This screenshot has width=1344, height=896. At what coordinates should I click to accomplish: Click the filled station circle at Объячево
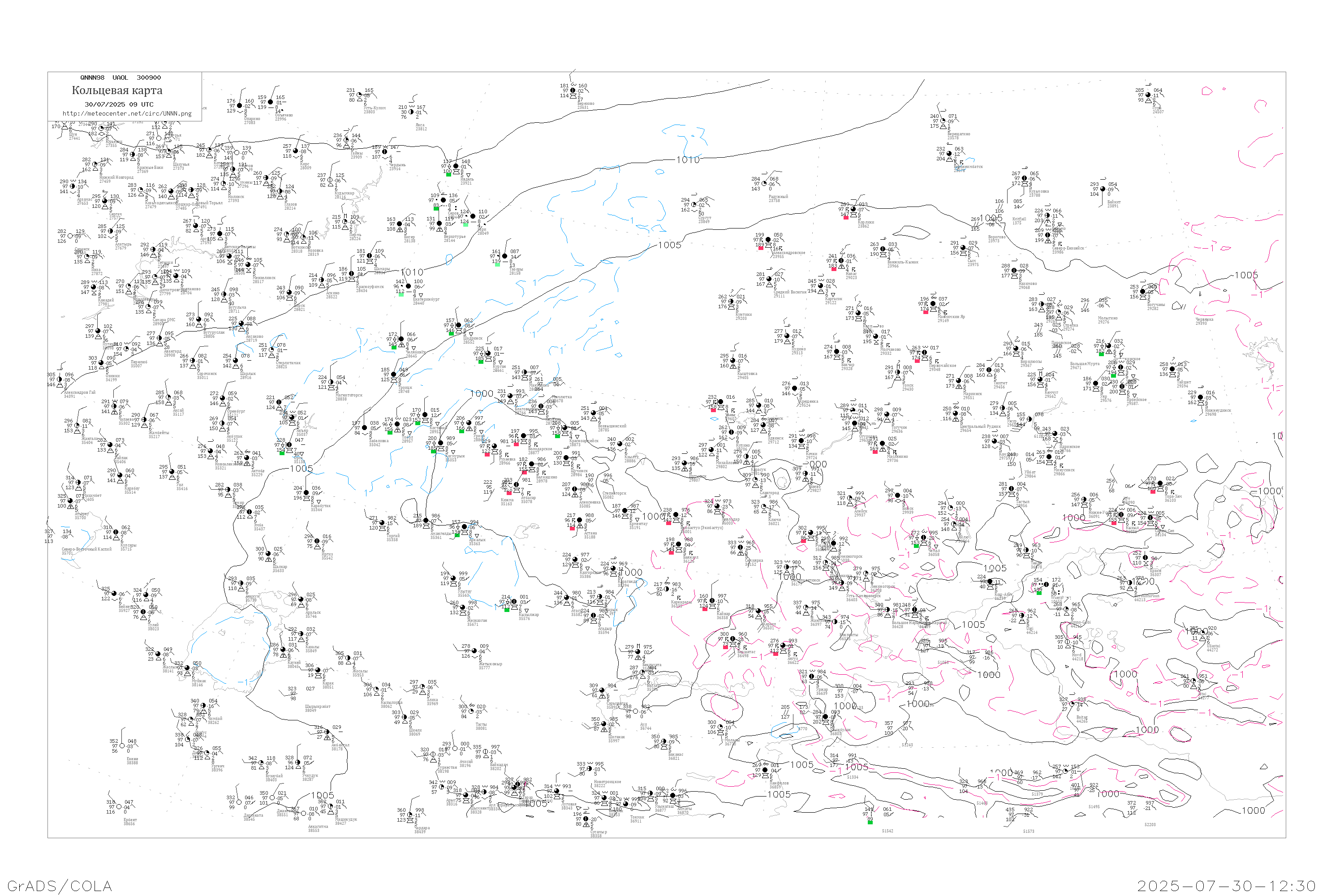[x=271, y=102]
